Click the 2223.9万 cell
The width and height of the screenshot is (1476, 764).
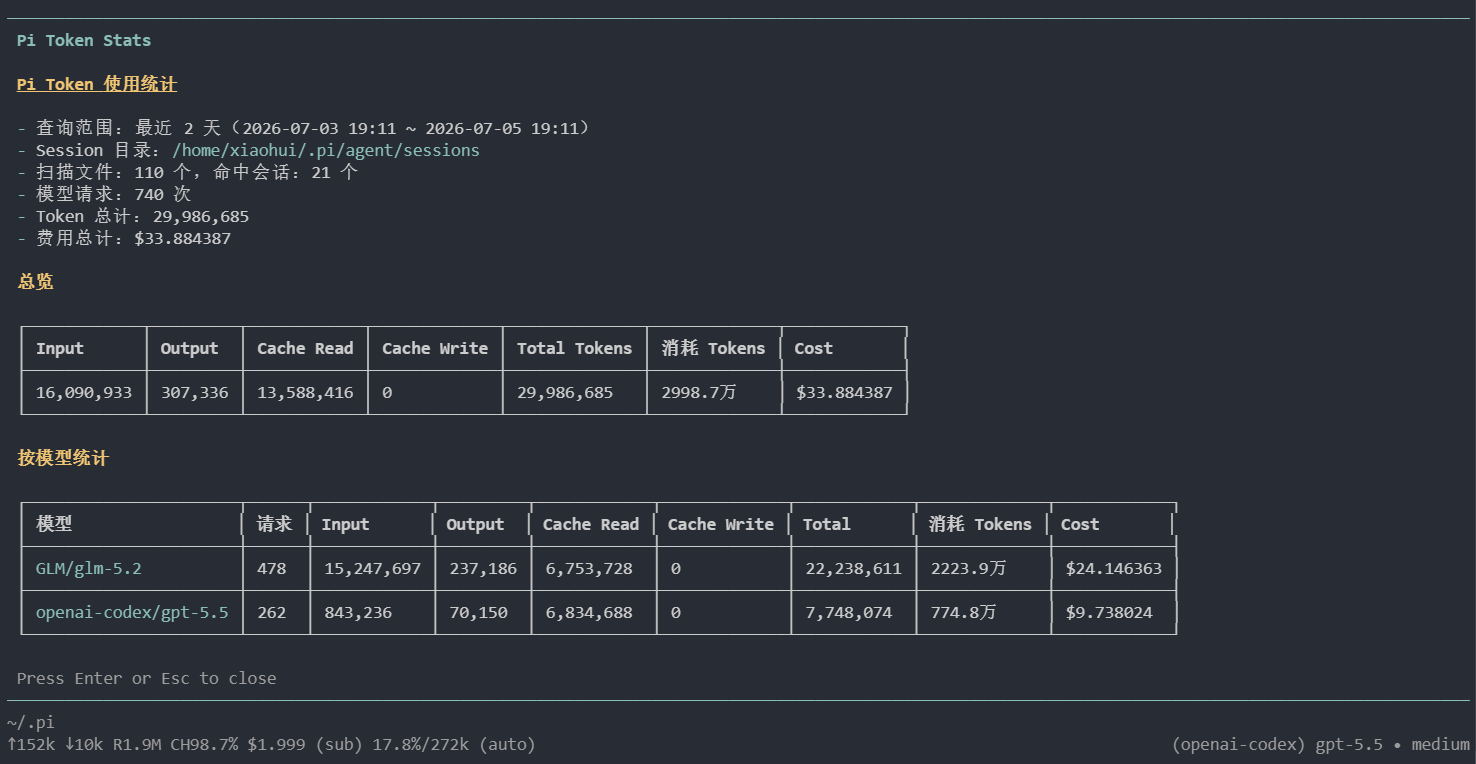coord(968,569)
